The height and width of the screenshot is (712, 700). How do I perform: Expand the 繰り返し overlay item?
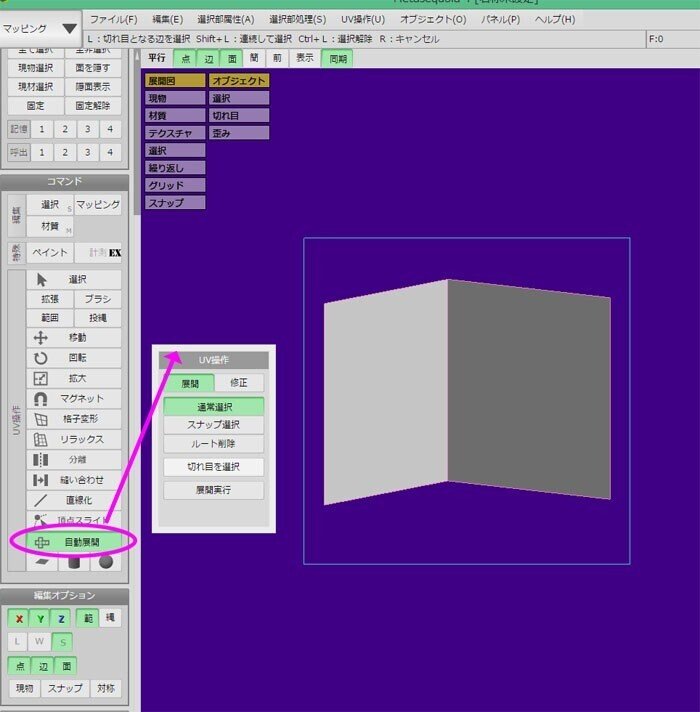(x=175, y=168)
